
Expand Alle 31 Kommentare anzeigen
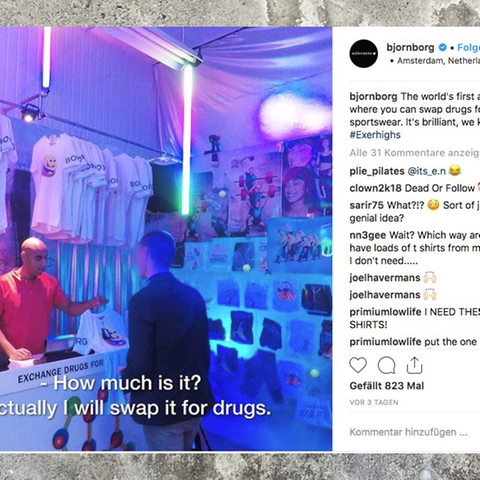(415, 153)
